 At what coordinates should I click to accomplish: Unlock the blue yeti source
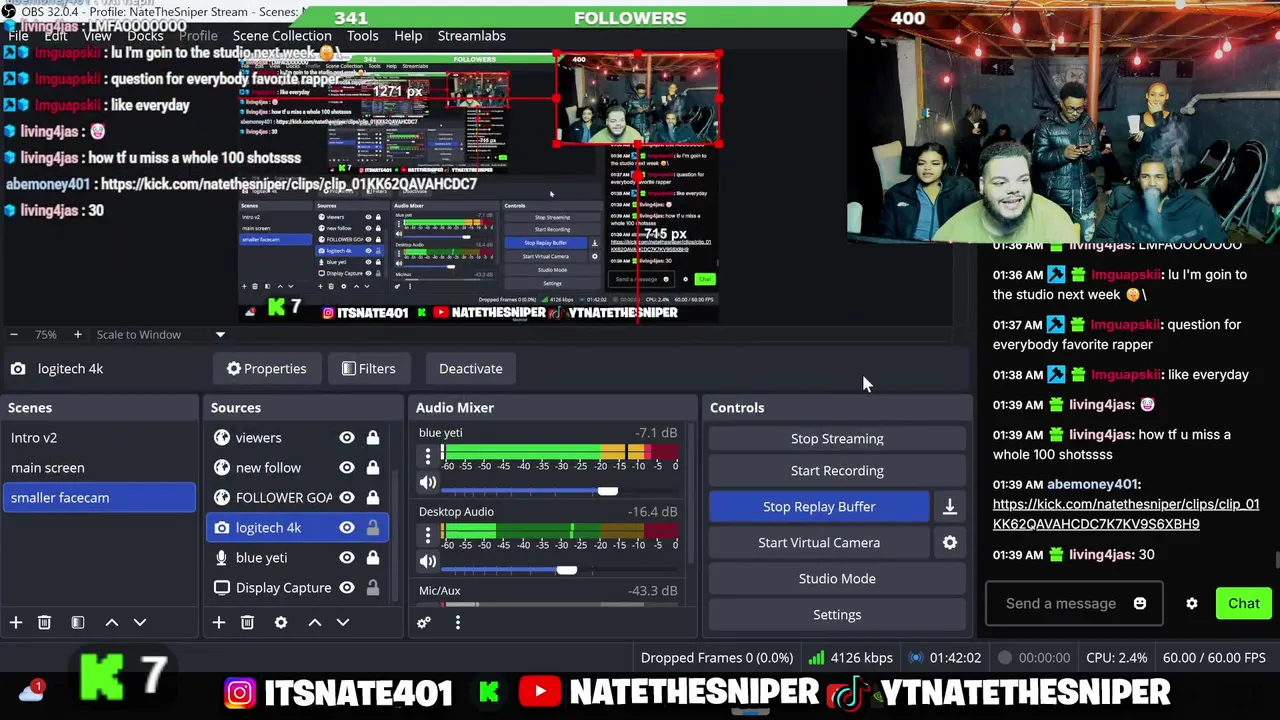pyautogui.click(x=372, y=558)
